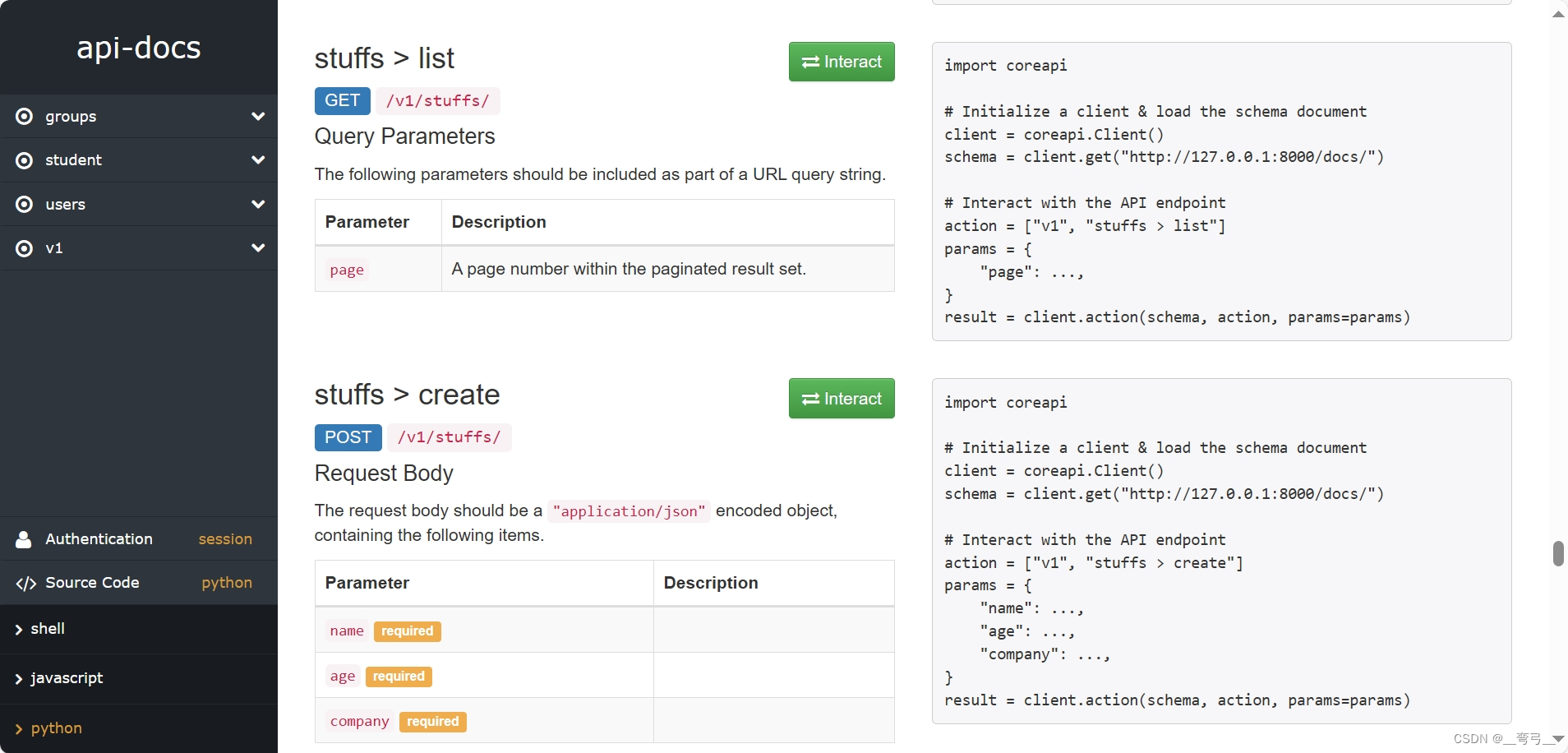
Task: Click the chevron icon beside javascript
Action: point(18,679)
